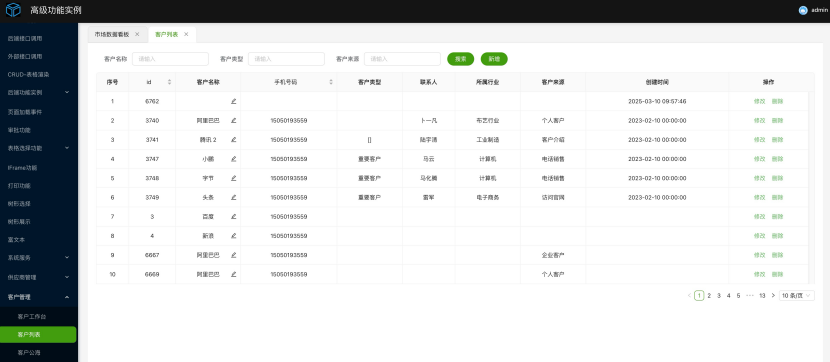Click the sort arrows in id column
The width and height of the screenshot is (830, 362).
(x=169, y=82)
